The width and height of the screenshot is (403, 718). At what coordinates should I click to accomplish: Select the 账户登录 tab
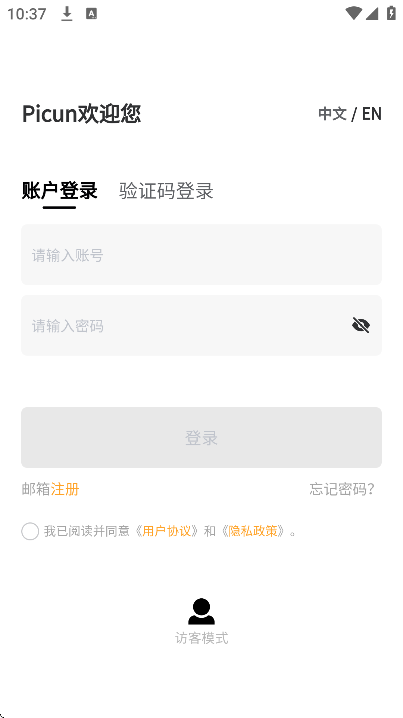pos(60,190)
